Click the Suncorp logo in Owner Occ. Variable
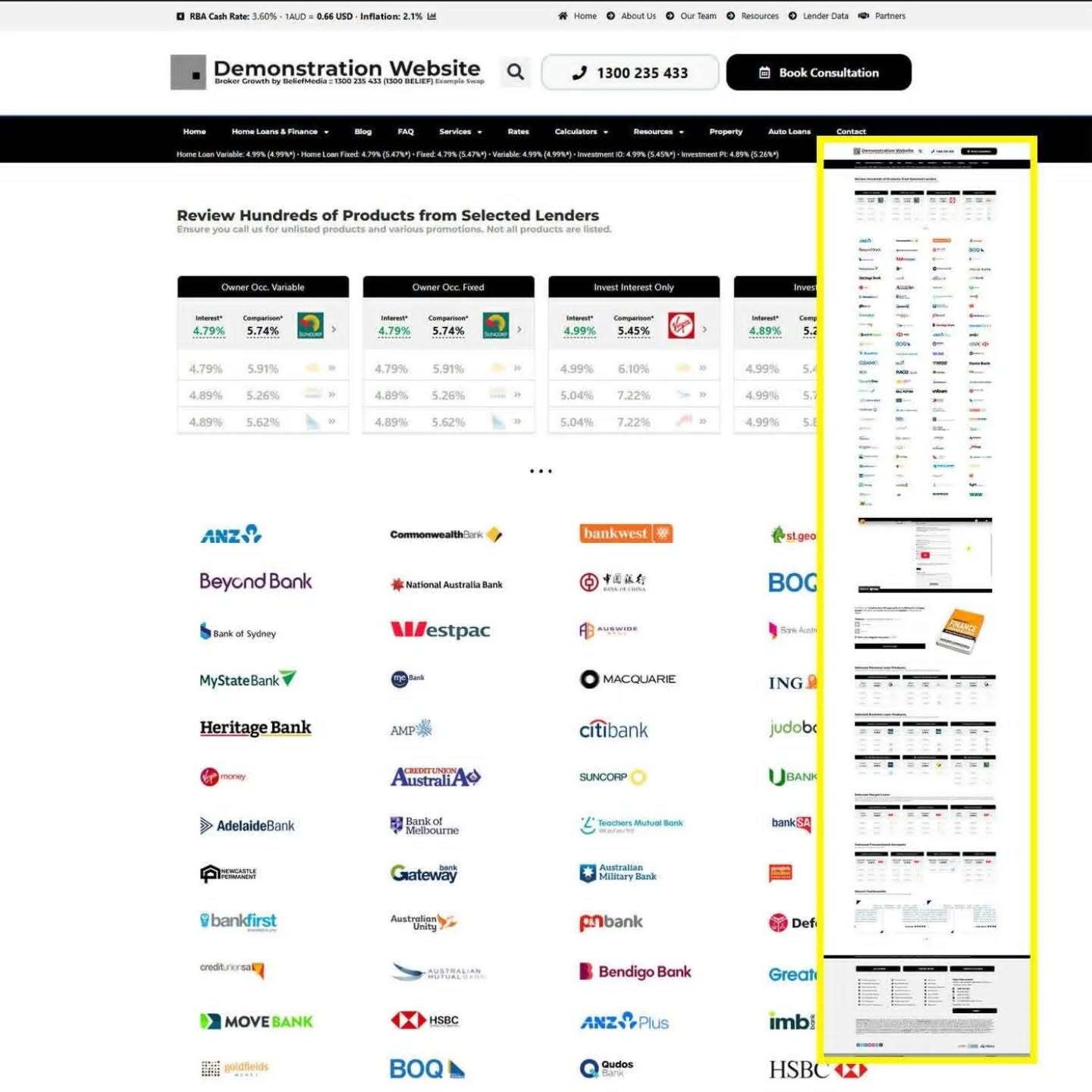 310,325
